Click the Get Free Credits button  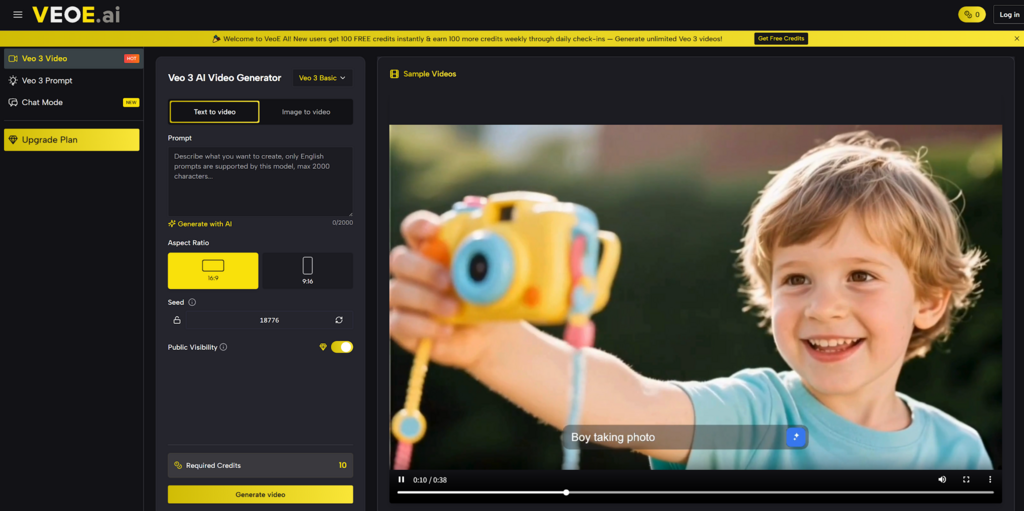pos(781,39)
